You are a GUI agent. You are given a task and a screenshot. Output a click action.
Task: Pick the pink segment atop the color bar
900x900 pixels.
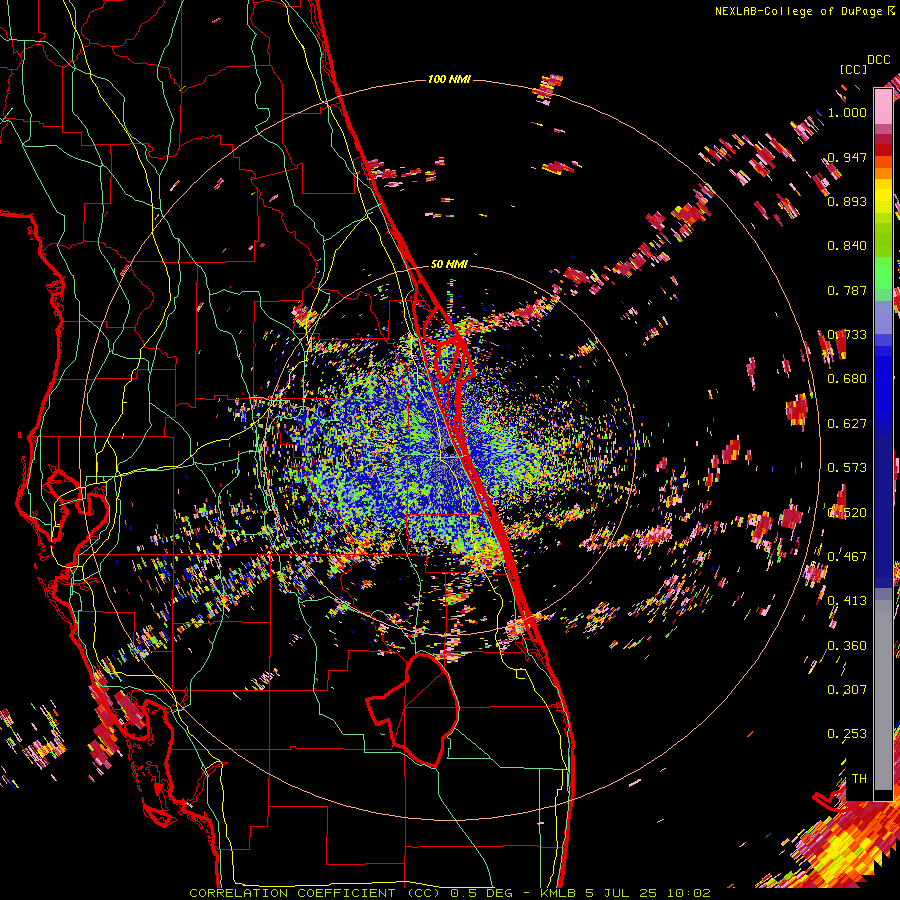[883, 106]
